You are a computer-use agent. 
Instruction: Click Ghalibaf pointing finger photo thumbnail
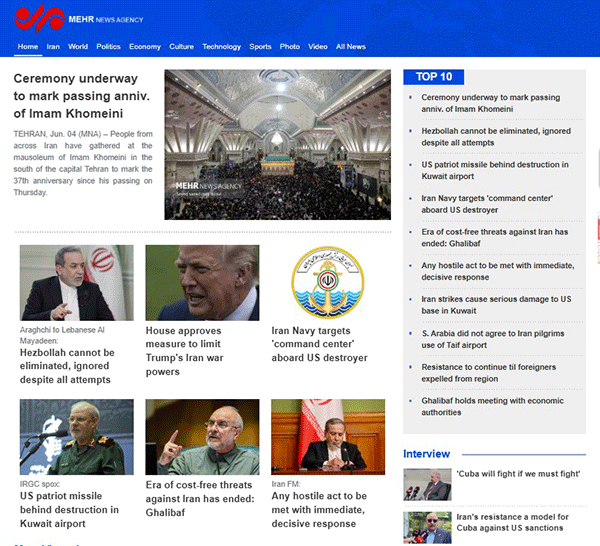[202, 437]
